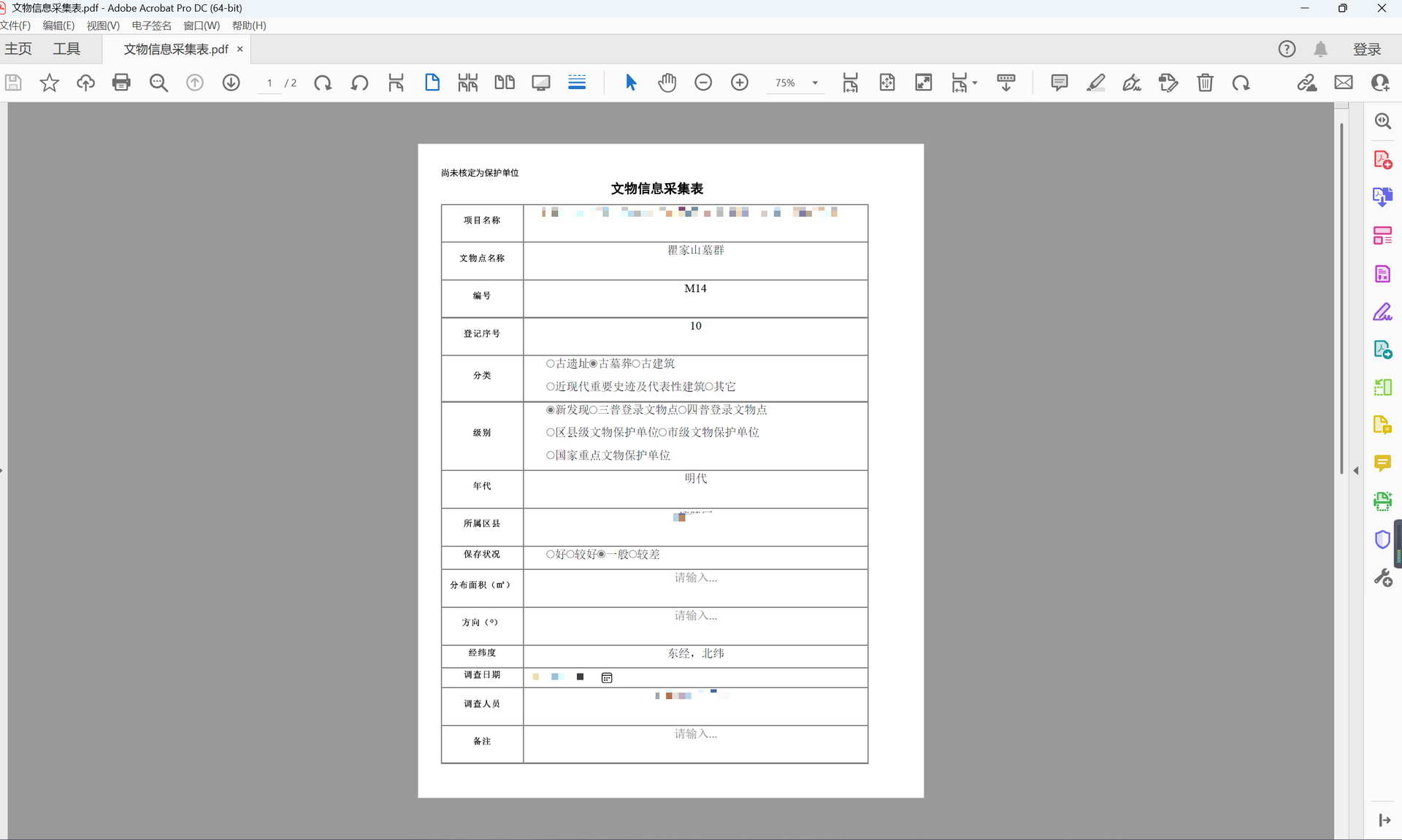Select the 较差 preservation status radio
Viewport: 1402px width, 840px height.
coord(632,555)
